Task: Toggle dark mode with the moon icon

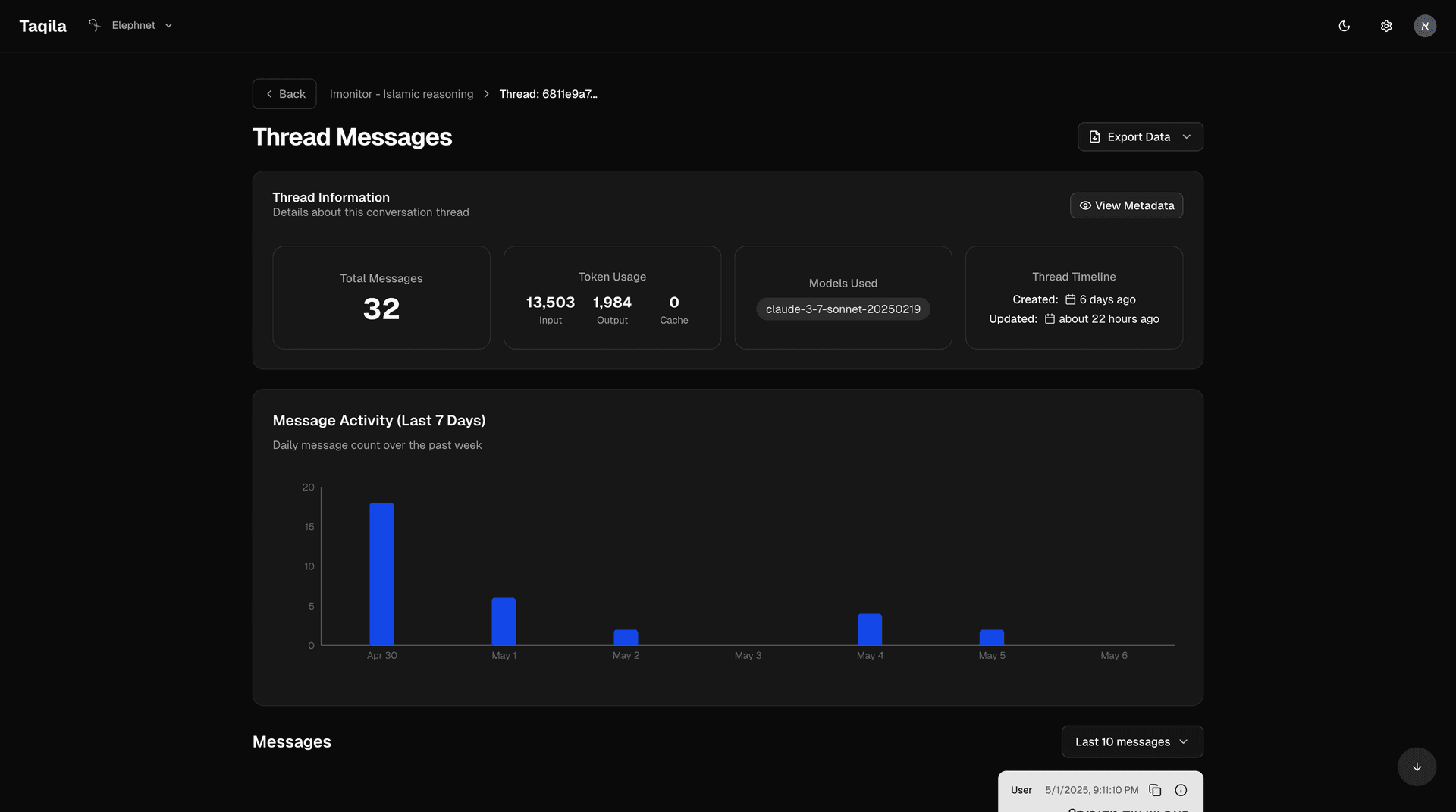Action: click(x=1345, y=25)
